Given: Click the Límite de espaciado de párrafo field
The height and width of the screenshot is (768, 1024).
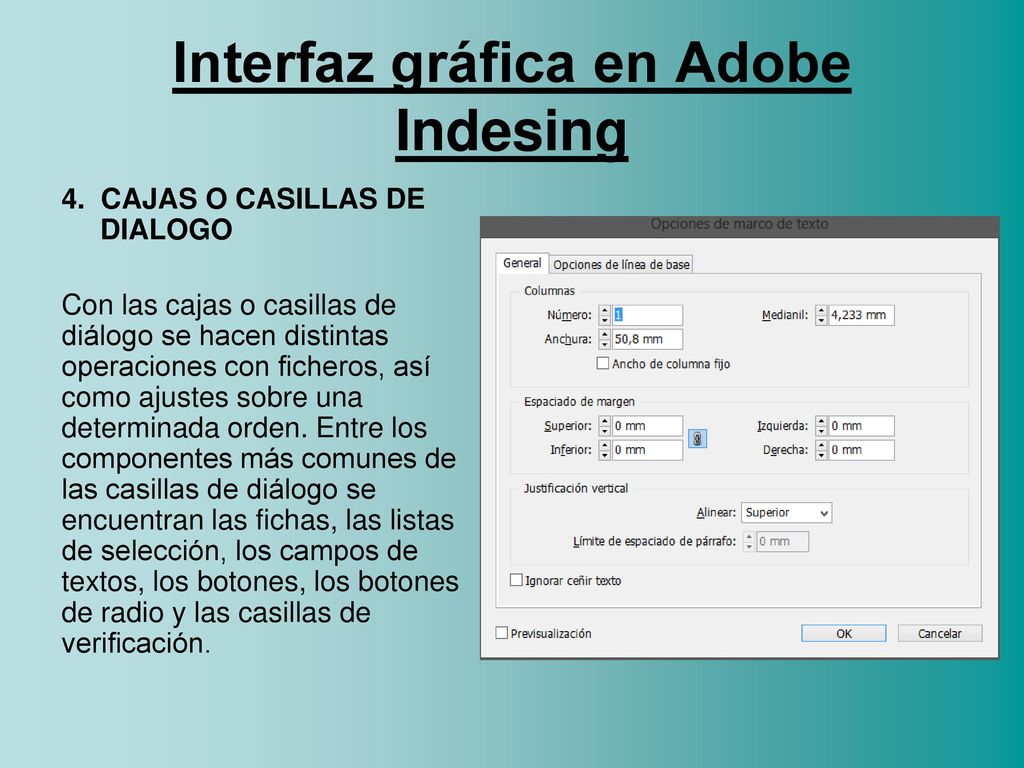Looking at the screenshot, I should tap(782, 541).
